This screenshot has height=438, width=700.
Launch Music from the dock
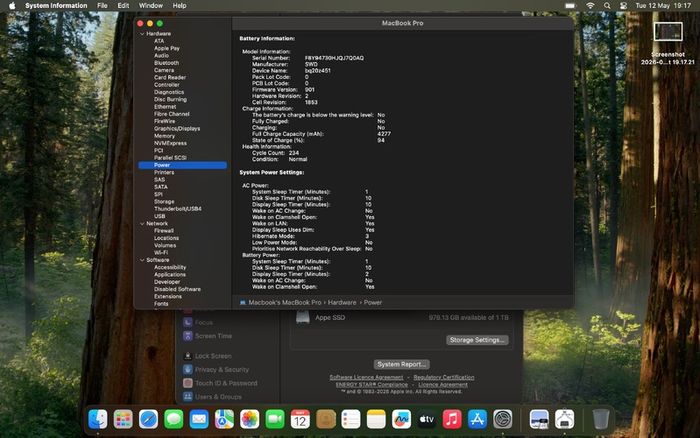click(x=452, y=420)
